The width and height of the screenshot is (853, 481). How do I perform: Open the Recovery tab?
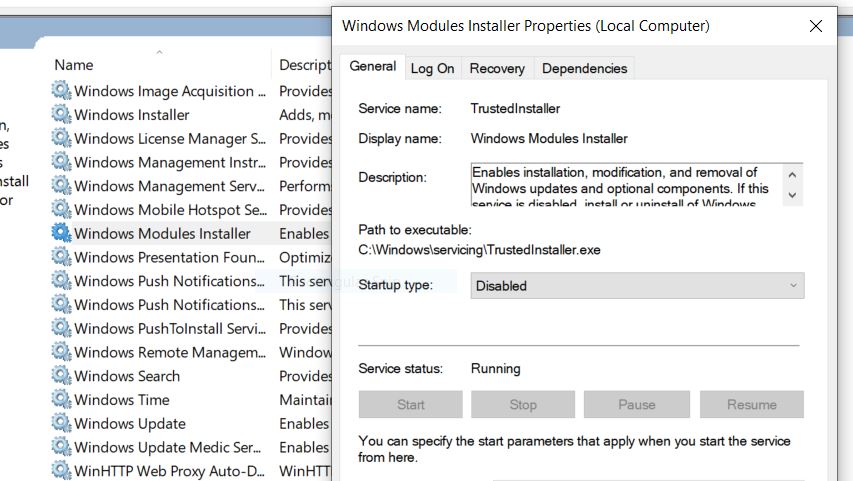497,68
